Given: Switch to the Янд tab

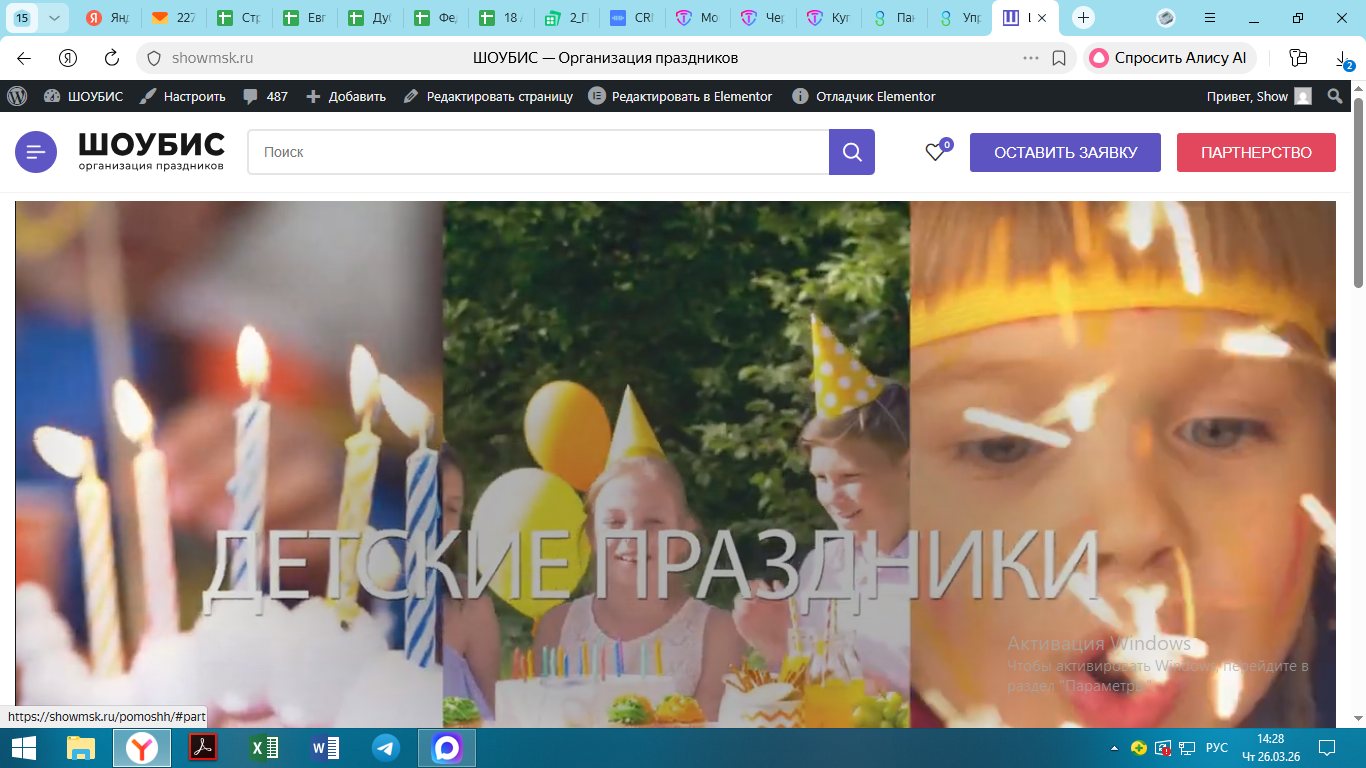Looking at the screenshot, I should 108,18.
